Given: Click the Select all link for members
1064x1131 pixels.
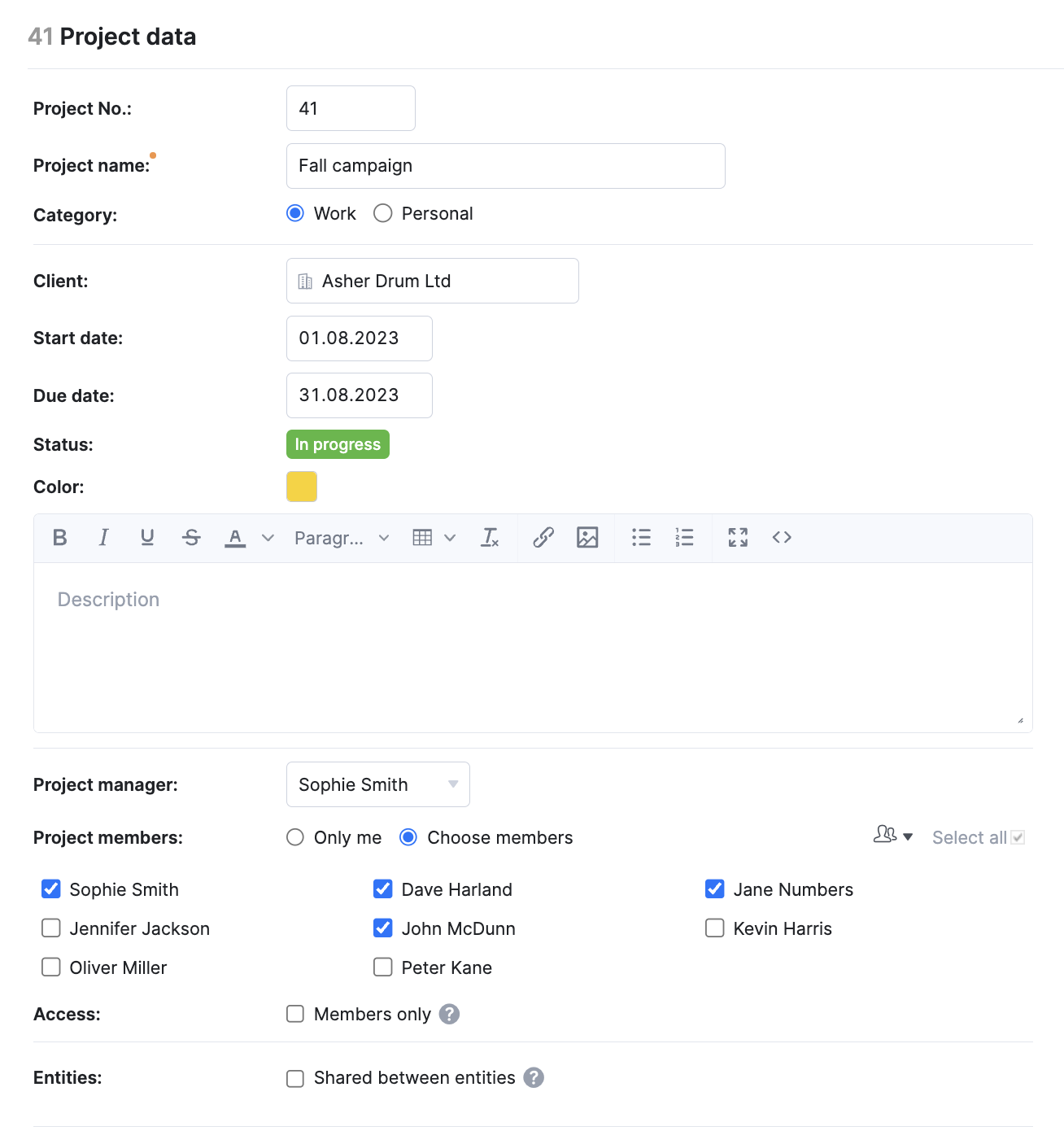Looking at the screenshot, I should pyautogui.click(x=968, y=837).
